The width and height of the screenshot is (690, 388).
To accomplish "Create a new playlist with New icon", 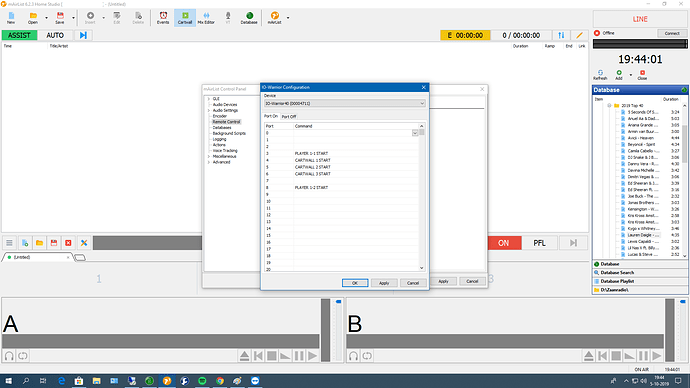I will click(11, 18).
